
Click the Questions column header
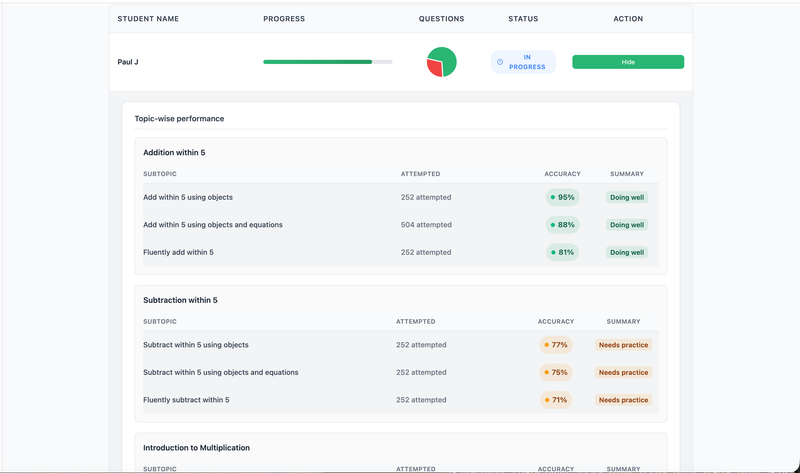point(441,19)
